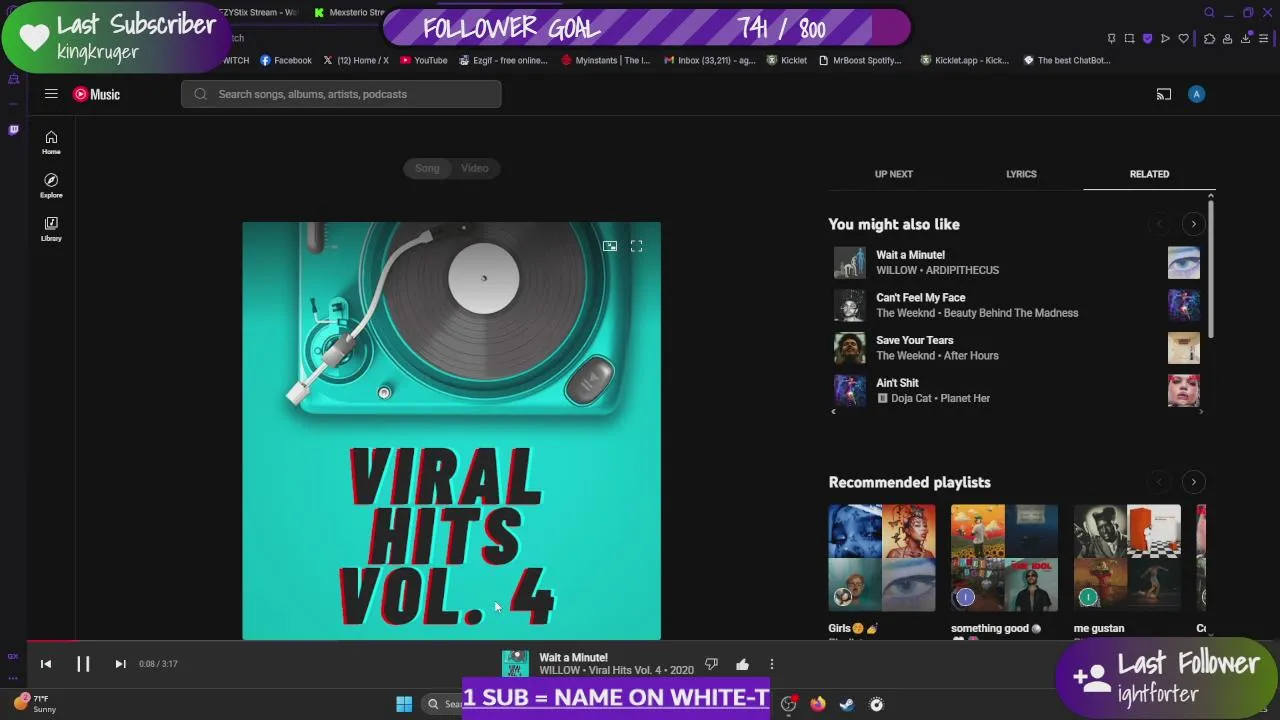Click the cast to device icon
1280x720 pixels.
1164,94
